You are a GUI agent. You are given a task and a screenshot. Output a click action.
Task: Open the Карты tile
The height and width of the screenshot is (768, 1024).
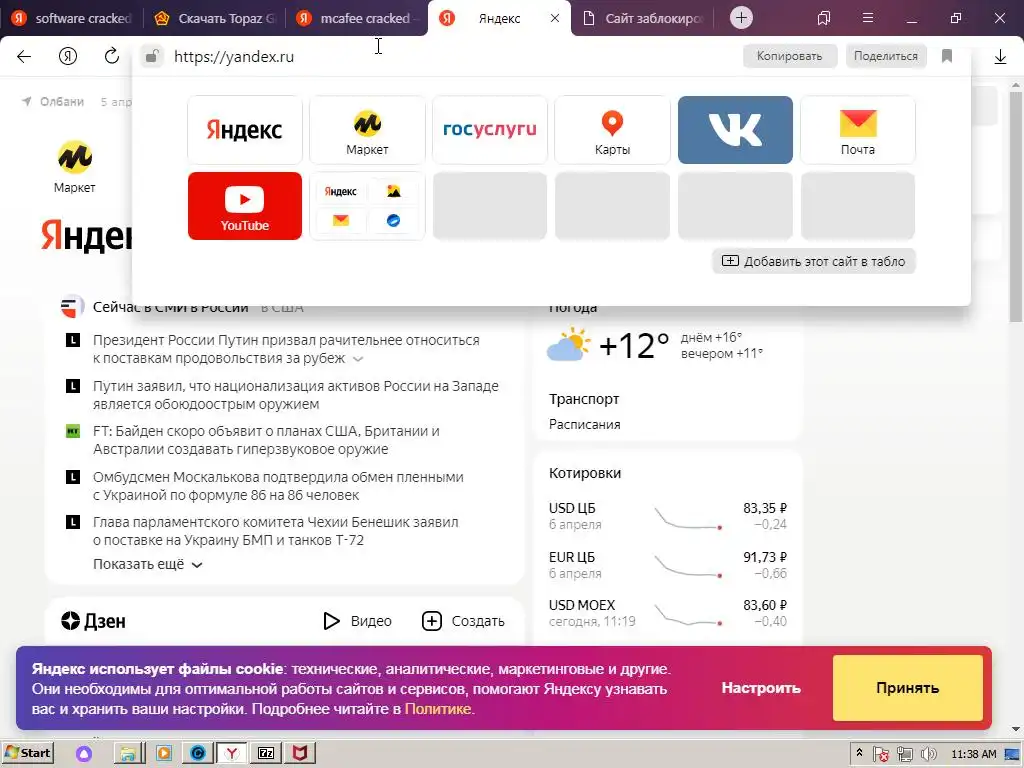coord(612,130)
